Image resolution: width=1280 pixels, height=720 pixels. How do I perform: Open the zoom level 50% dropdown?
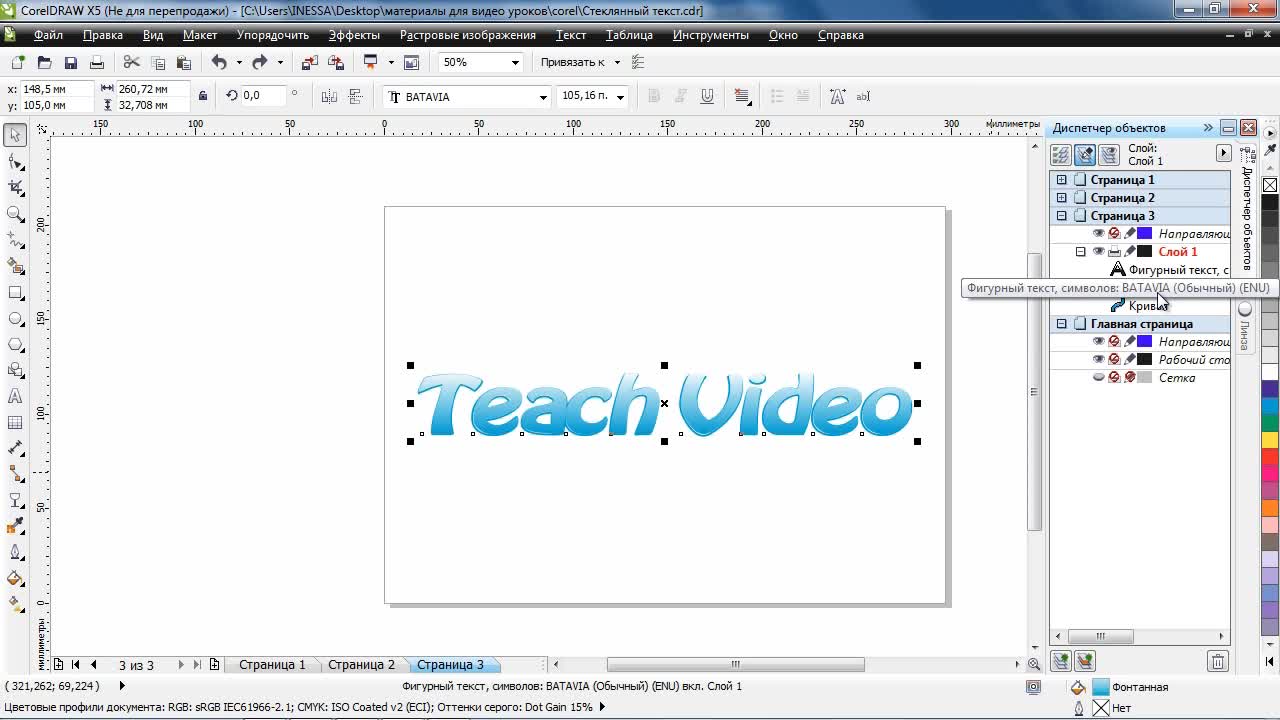click(515, 62)
